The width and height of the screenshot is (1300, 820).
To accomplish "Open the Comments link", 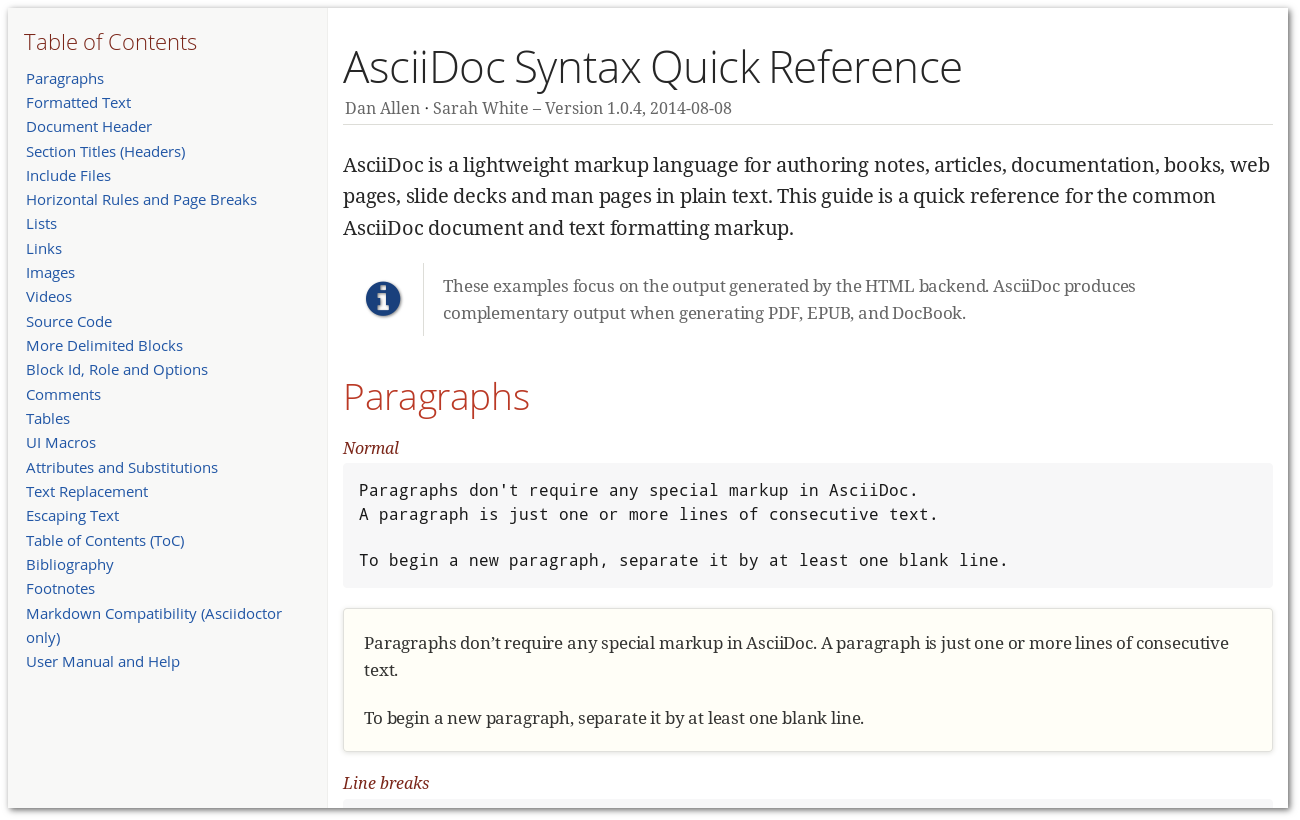I will click(x=63, y=394).
